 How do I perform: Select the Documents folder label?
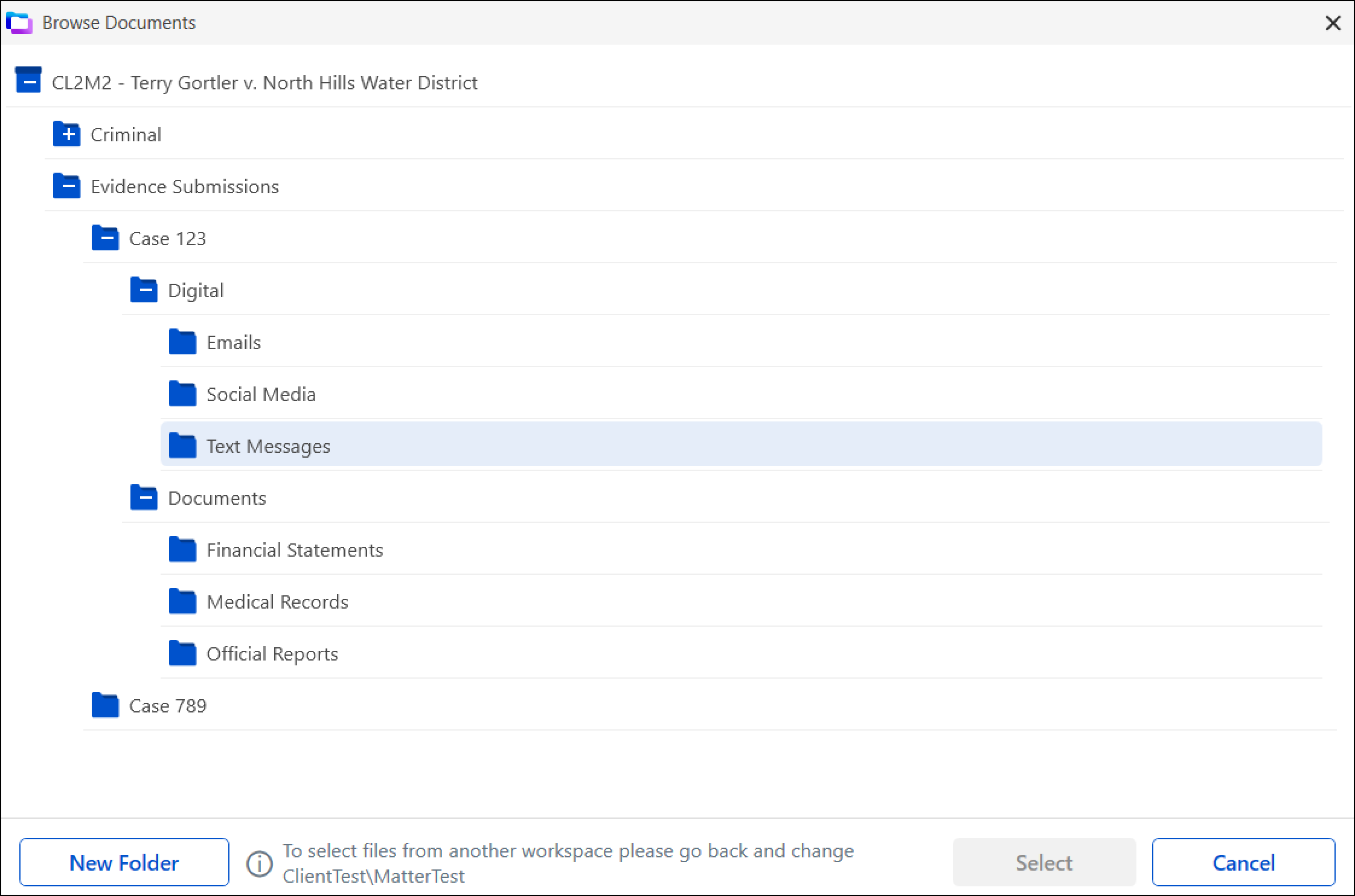pos(217,498)
